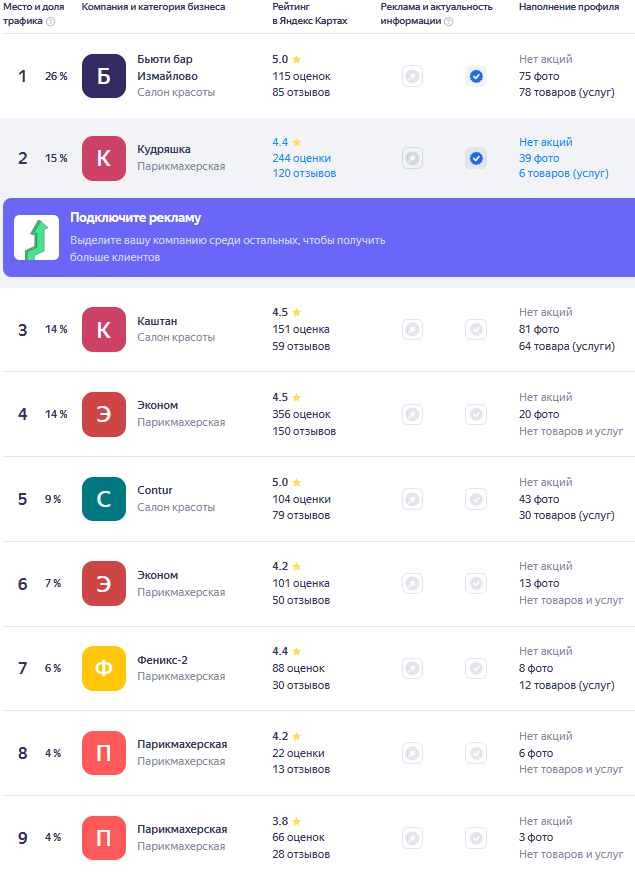Open the green arrow advertising promo icon
This screenshot has width=635, height=875.
[x=37, y=238]
